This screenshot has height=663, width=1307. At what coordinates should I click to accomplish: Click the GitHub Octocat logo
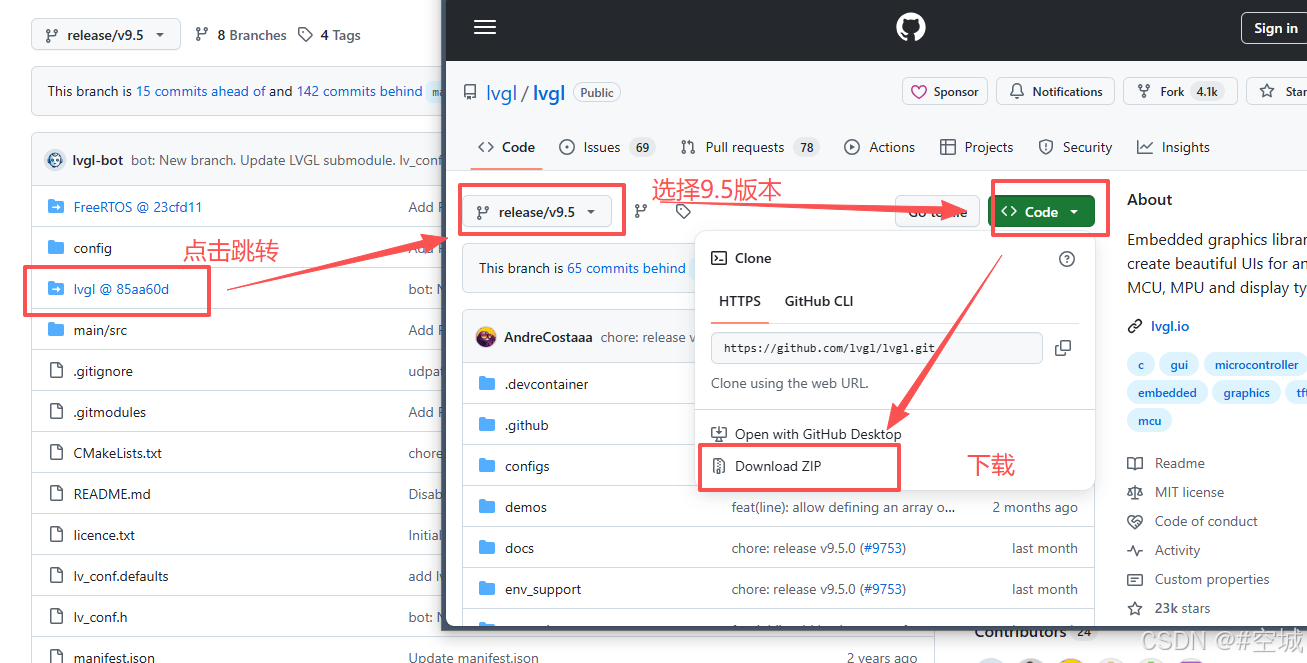(x=911, y=28)
